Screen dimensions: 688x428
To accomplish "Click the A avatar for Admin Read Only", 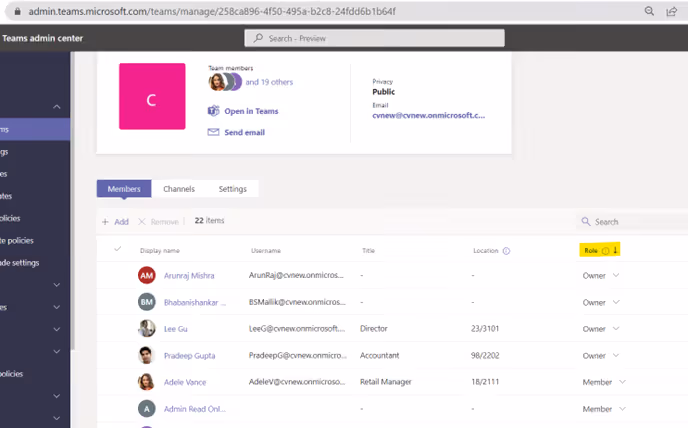I will coord(147,409).
